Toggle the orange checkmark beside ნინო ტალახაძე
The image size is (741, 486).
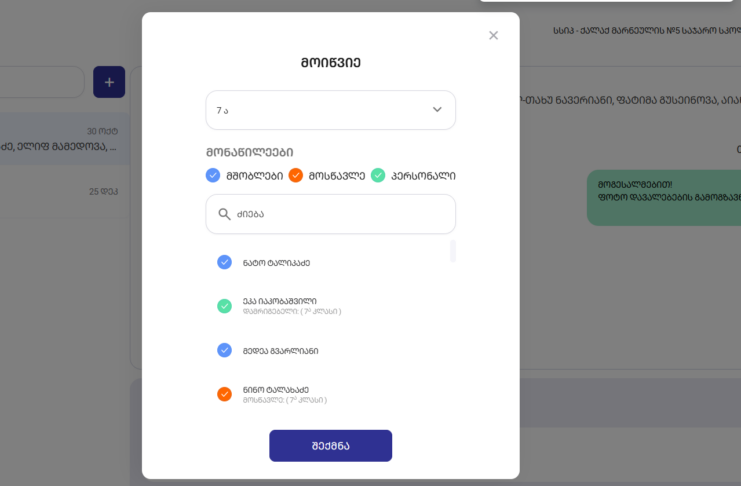(224, 394)
